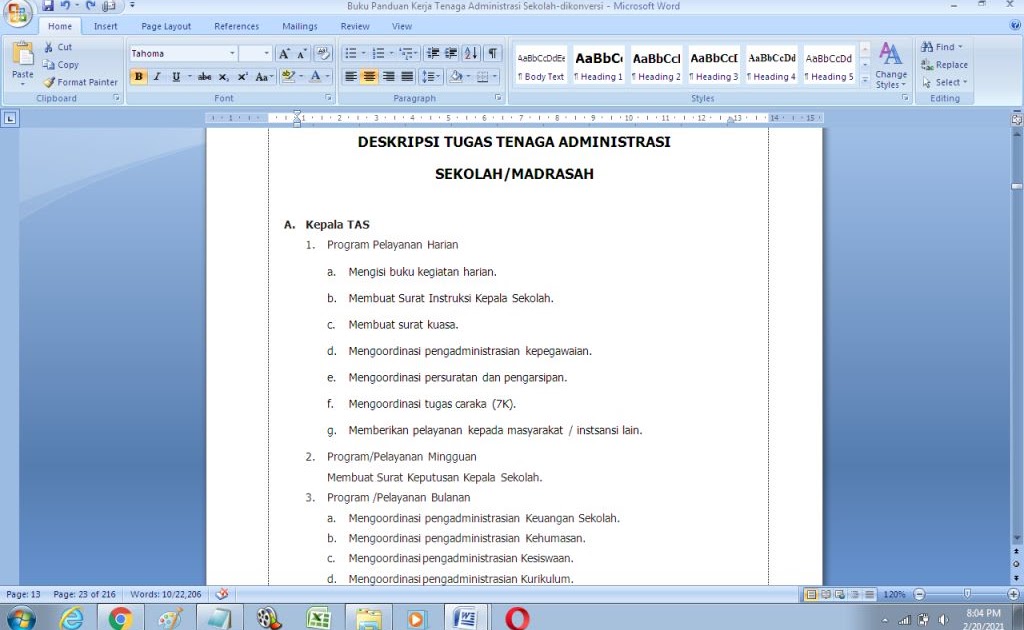The image size is (1024, 630).
Task: Open the Office Button menu
Action: point(17,13)
